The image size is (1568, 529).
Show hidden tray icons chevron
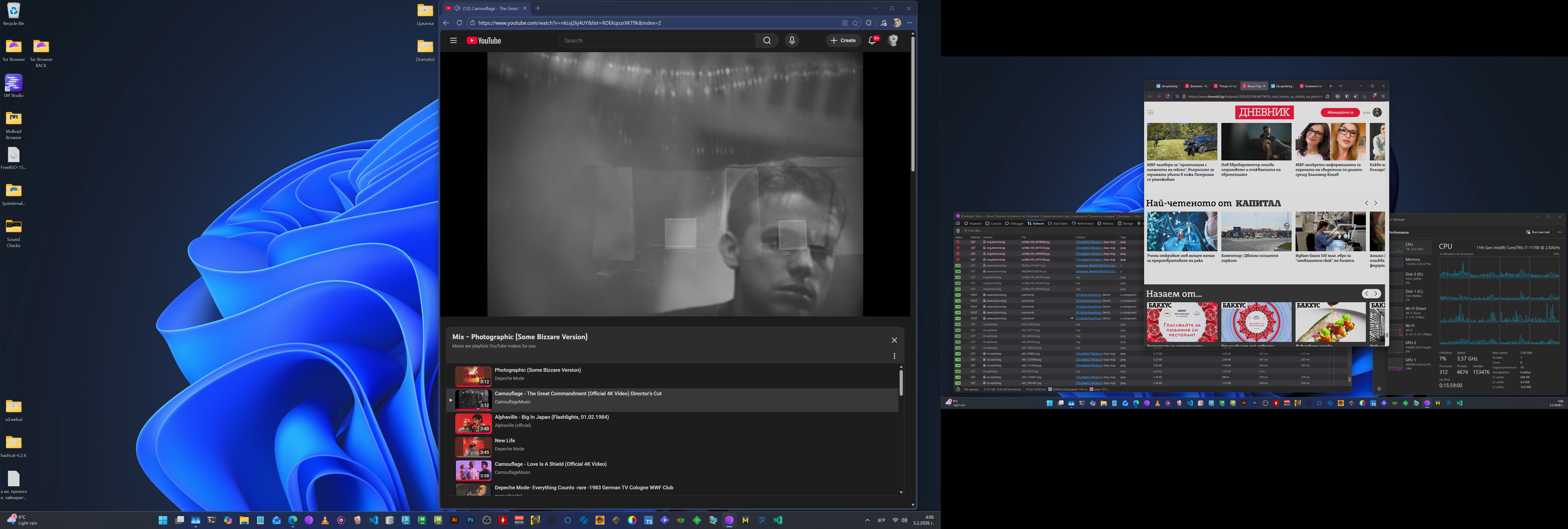(x=867, y=520)
